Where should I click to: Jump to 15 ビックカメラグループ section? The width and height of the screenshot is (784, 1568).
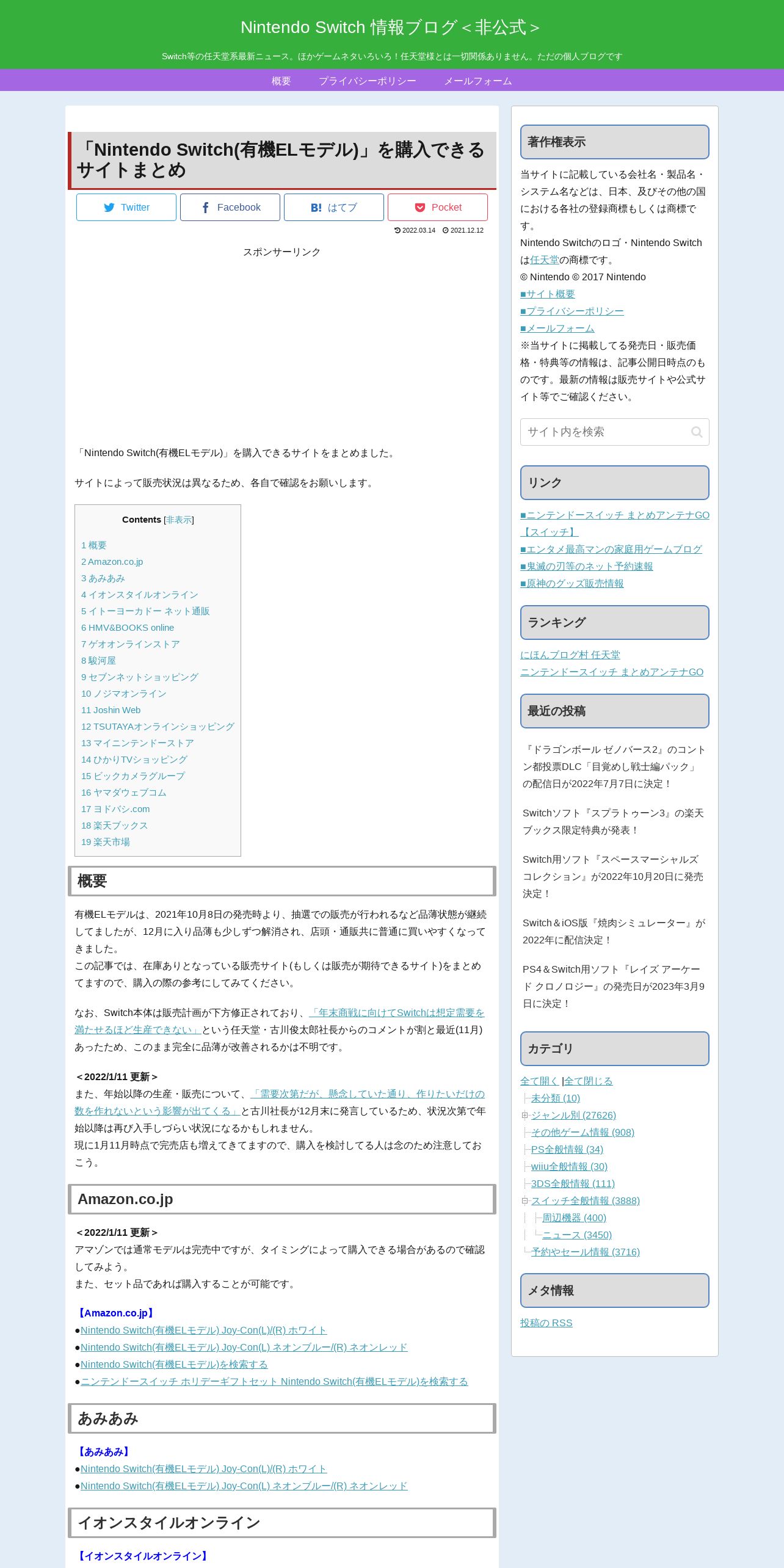(133, 776)
